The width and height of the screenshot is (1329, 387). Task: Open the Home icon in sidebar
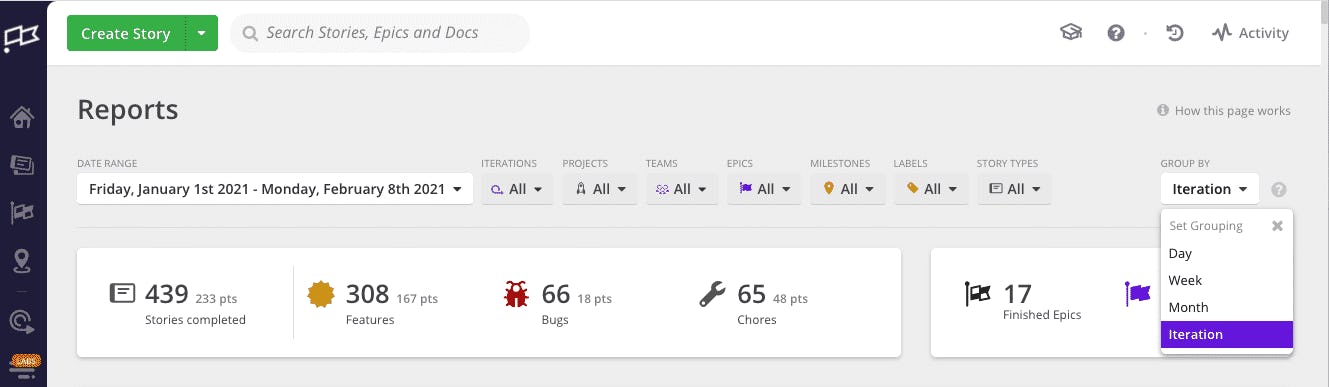(x=22, y=117)
